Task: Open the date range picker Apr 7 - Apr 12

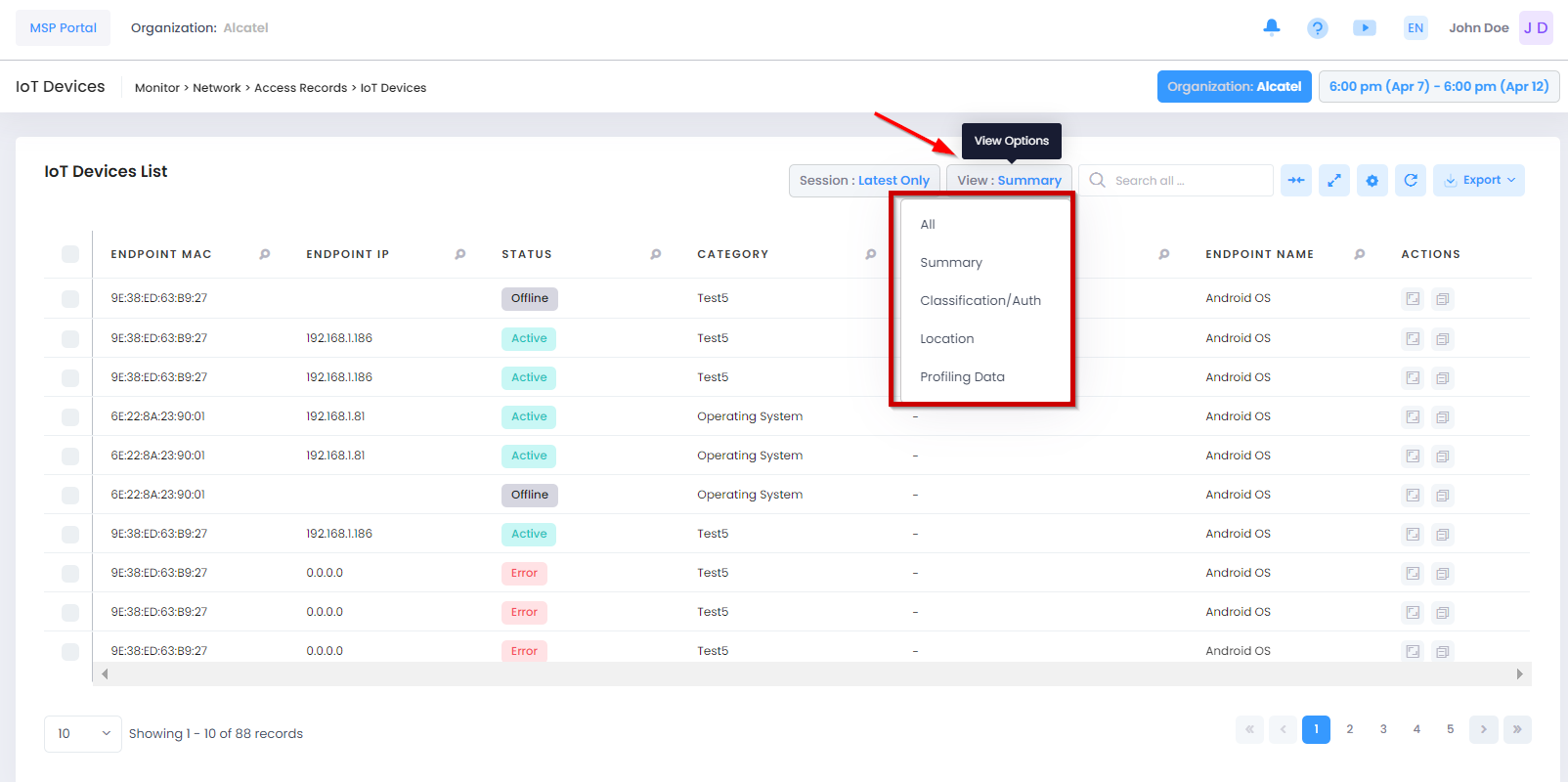Action: click(1439, 86)
